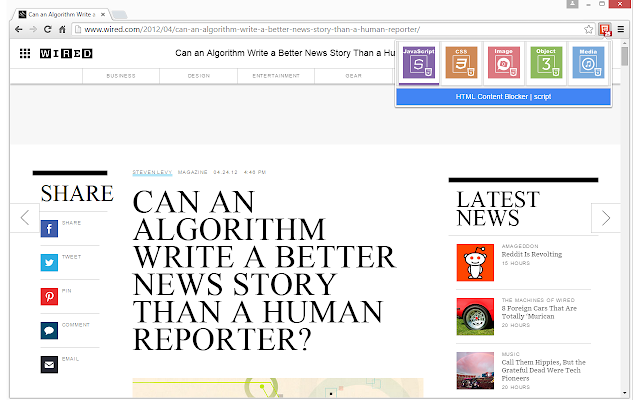This screenshot has width=640, height=400.
Task: Click the Grateful Dead story thumbnail
Action: [475, 370]
